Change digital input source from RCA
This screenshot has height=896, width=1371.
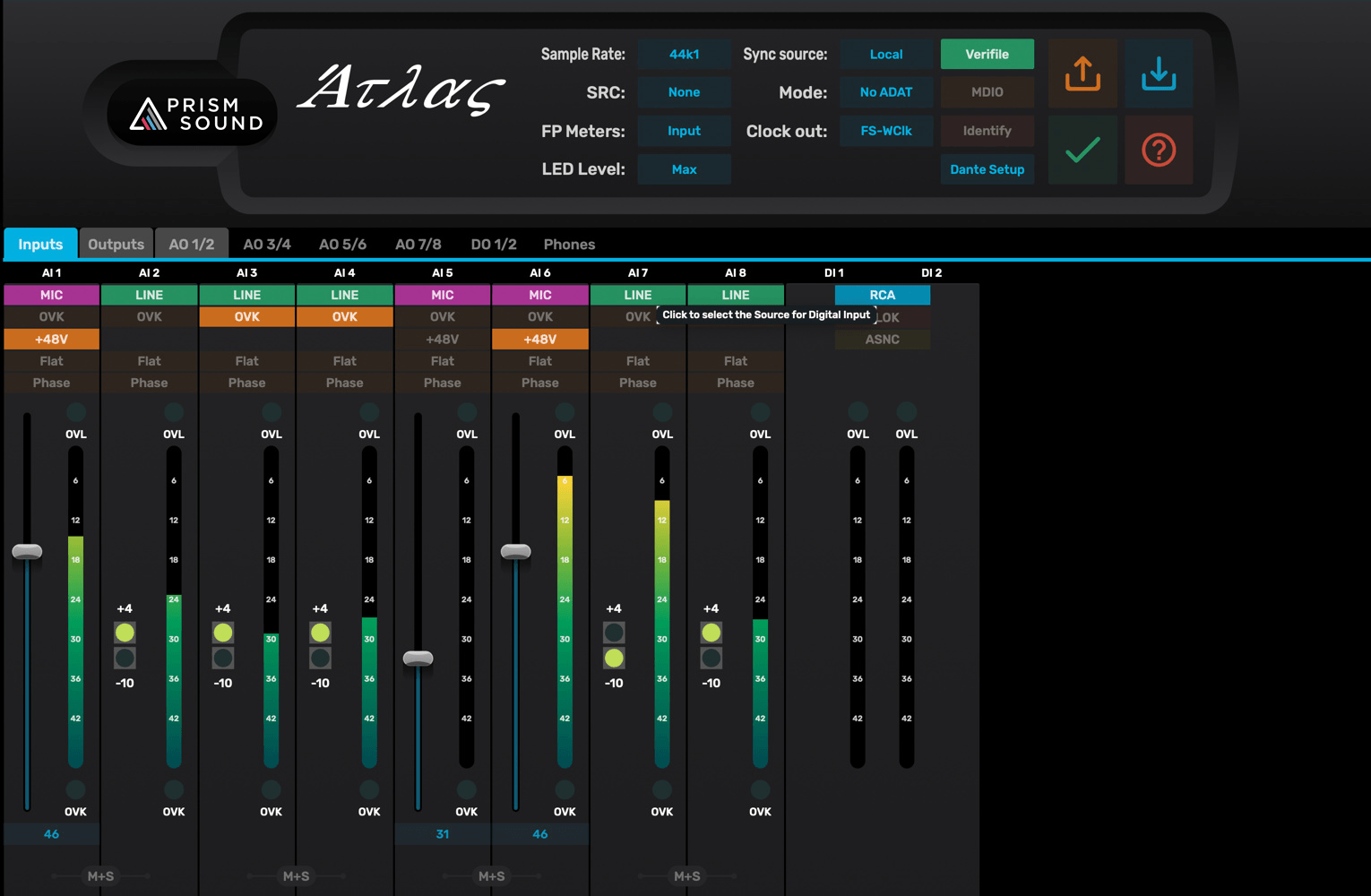tap(883, 295)
